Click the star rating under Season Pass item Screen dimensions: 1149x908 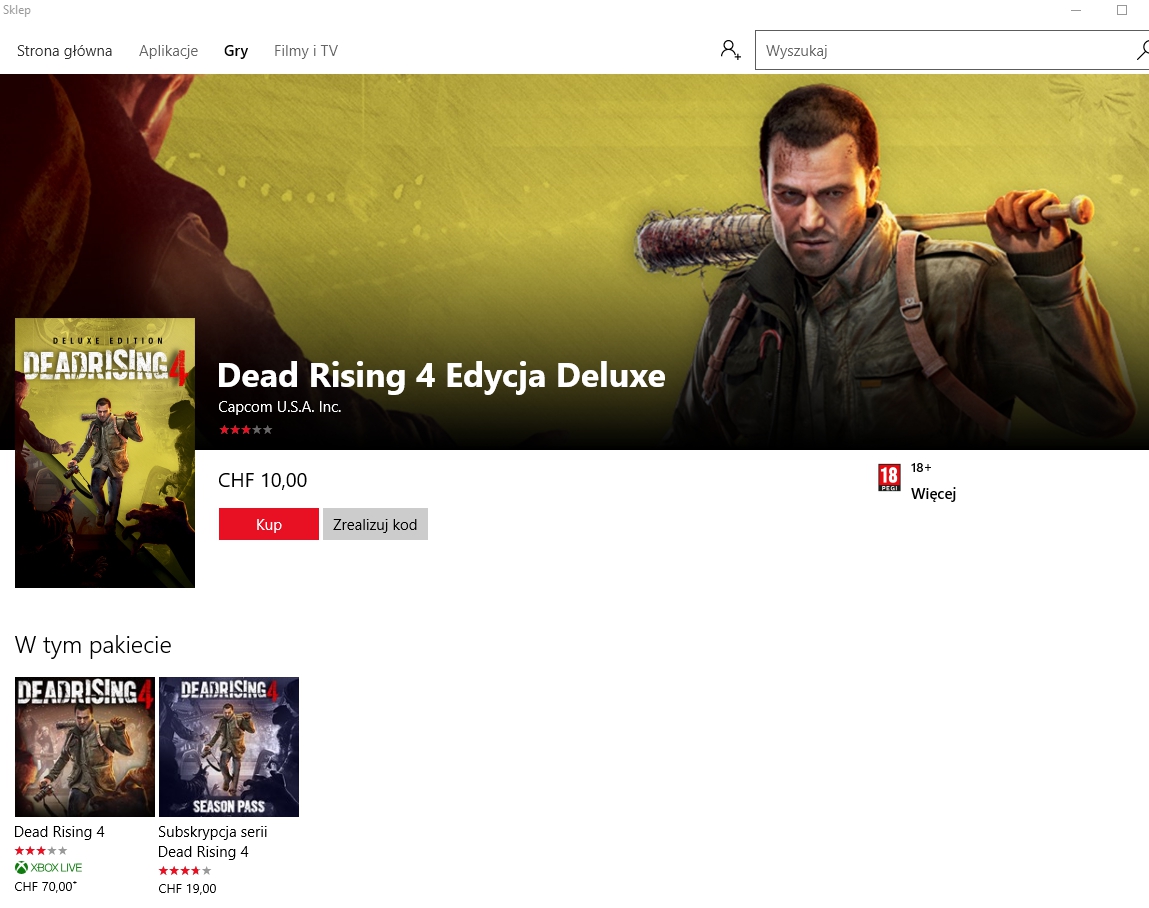point(185,871)
